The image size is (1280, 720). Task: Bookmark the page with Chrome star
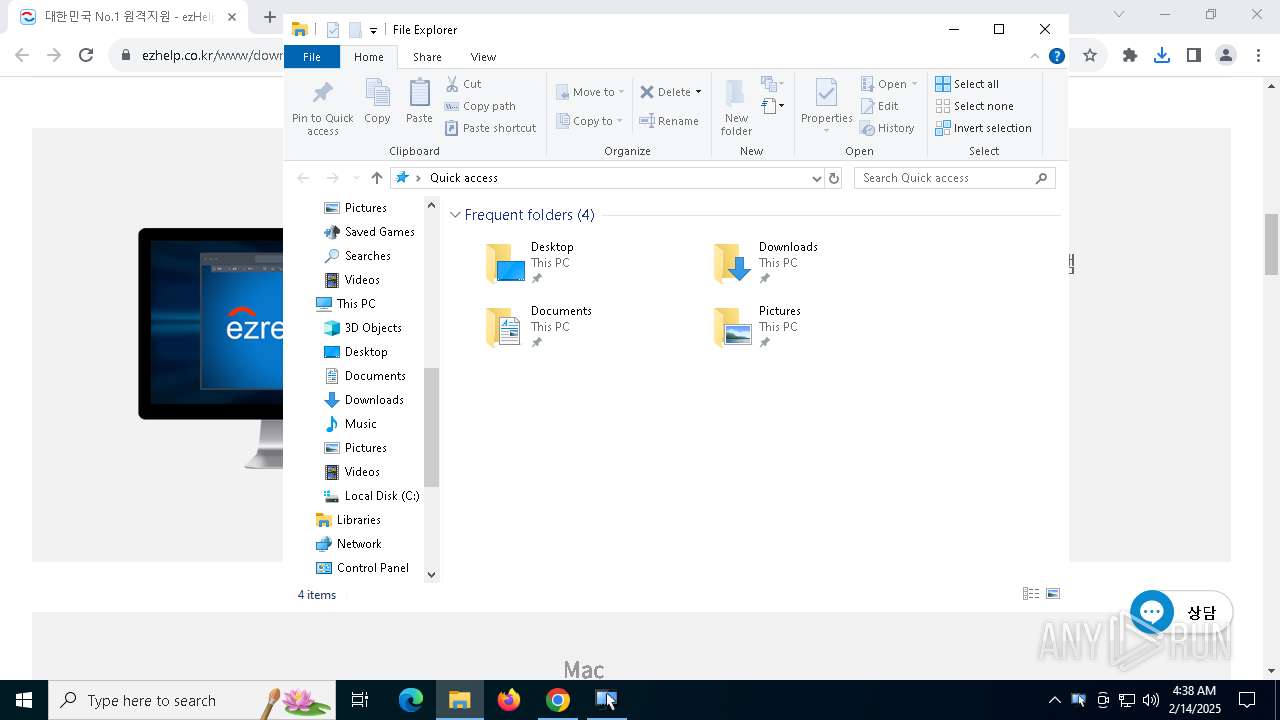click(1090, 56)
